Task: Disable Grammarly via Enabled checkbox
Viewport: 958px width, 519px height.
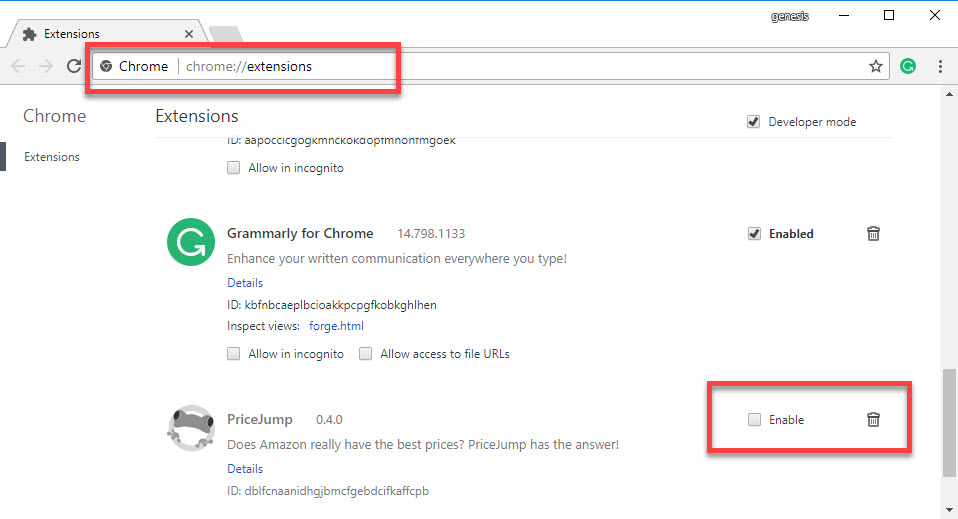Action: pyautogui.click(x=755, y=234)
